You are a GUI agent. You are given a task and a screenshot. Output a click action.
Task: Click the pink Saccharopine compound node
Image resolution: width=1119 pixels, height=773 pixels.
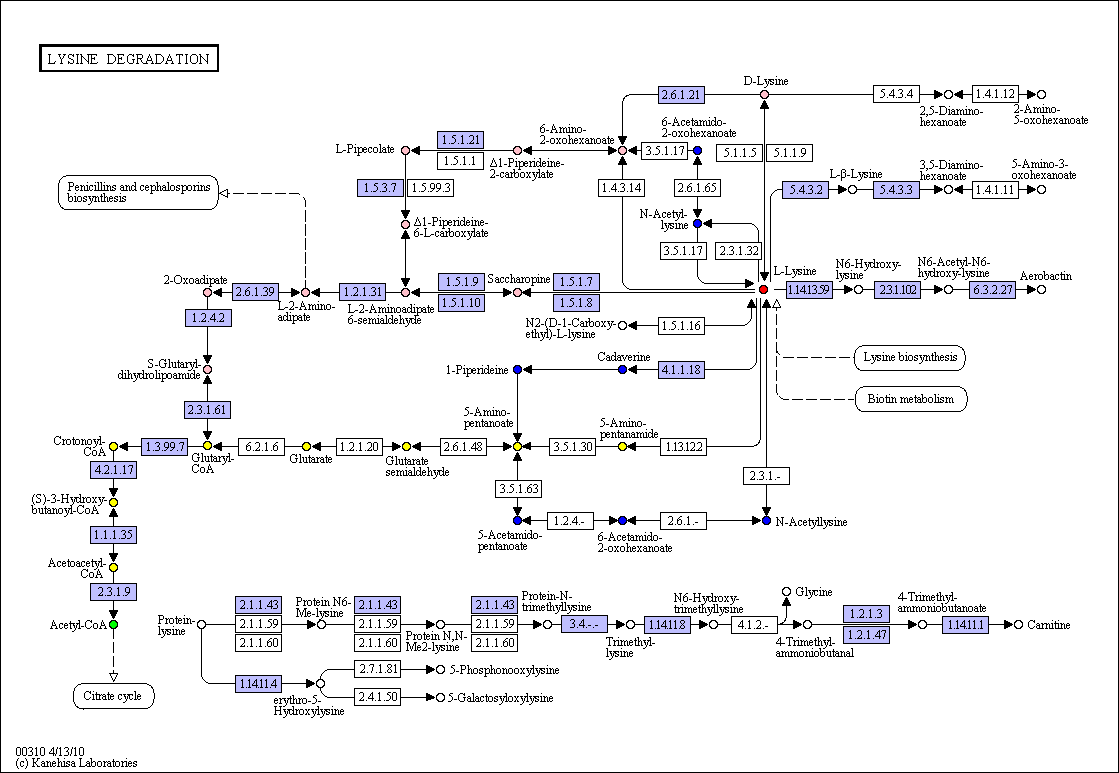tap(517, 292)
